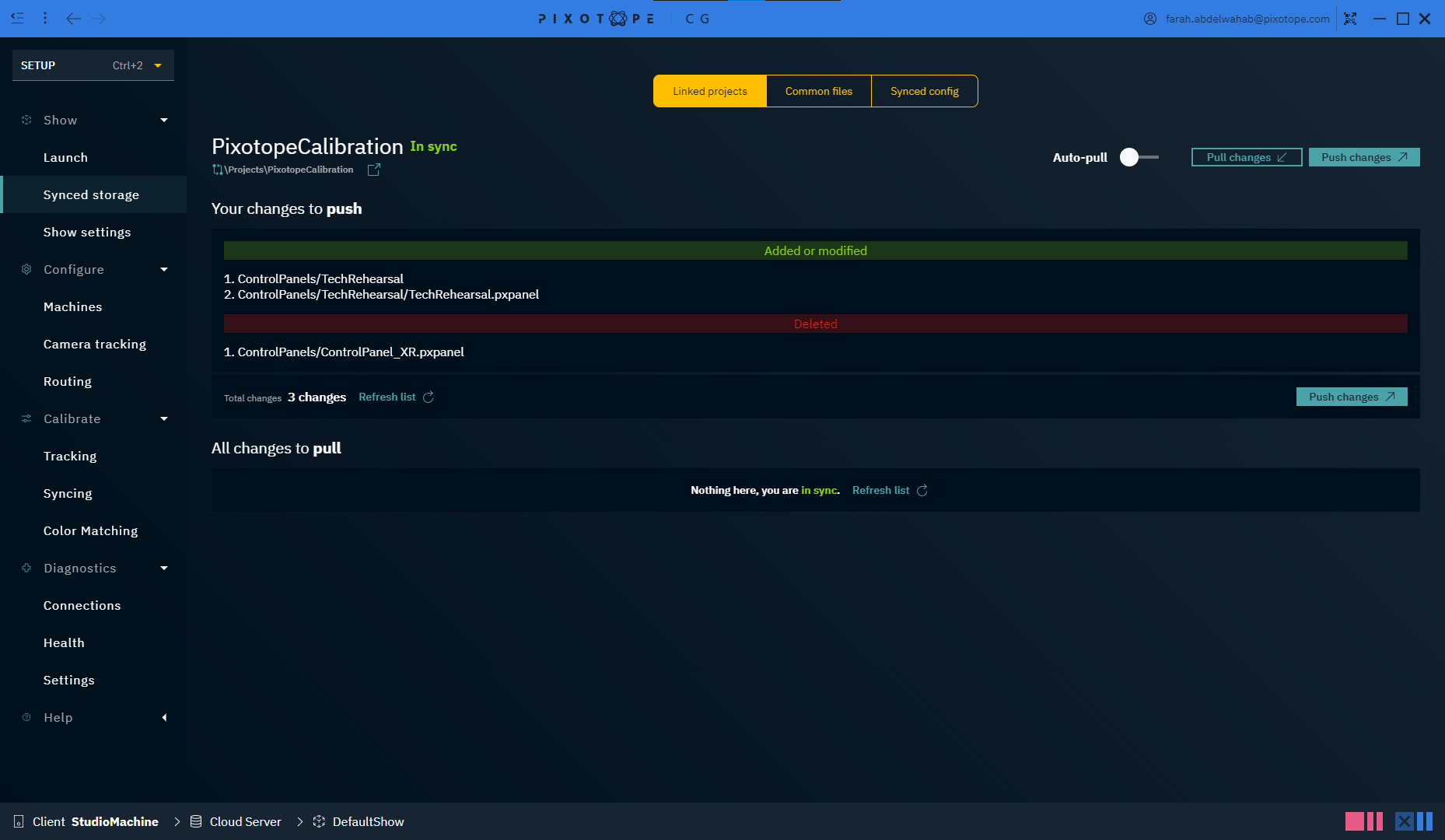Click the Configure section gear icon
The width and height of the screenshot is (1445, 840).
[26, 269]
